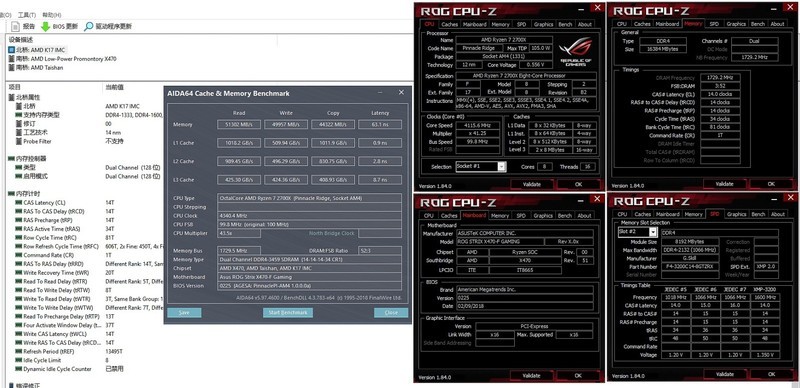Click Memory Bus field 1729.5 MHz

pyautogui.click(x=239, y=251)
